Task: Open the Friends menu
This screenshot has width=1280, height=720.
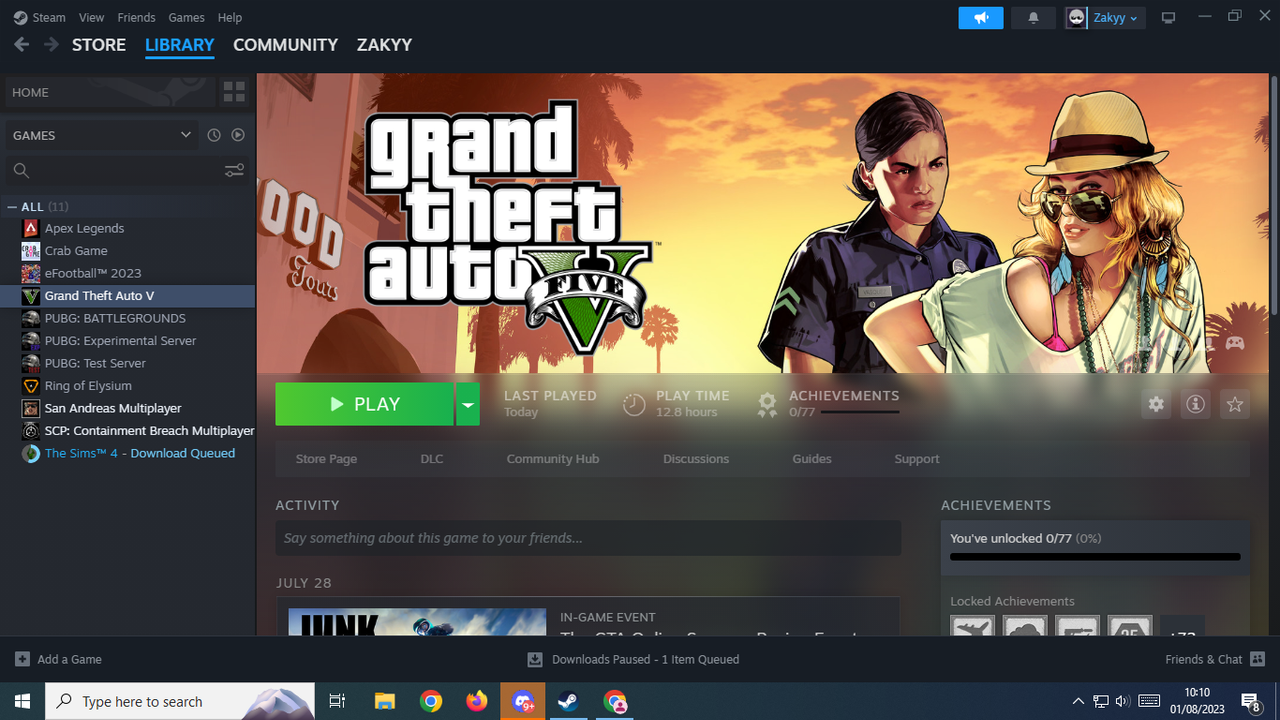Action: coord(136,18)
